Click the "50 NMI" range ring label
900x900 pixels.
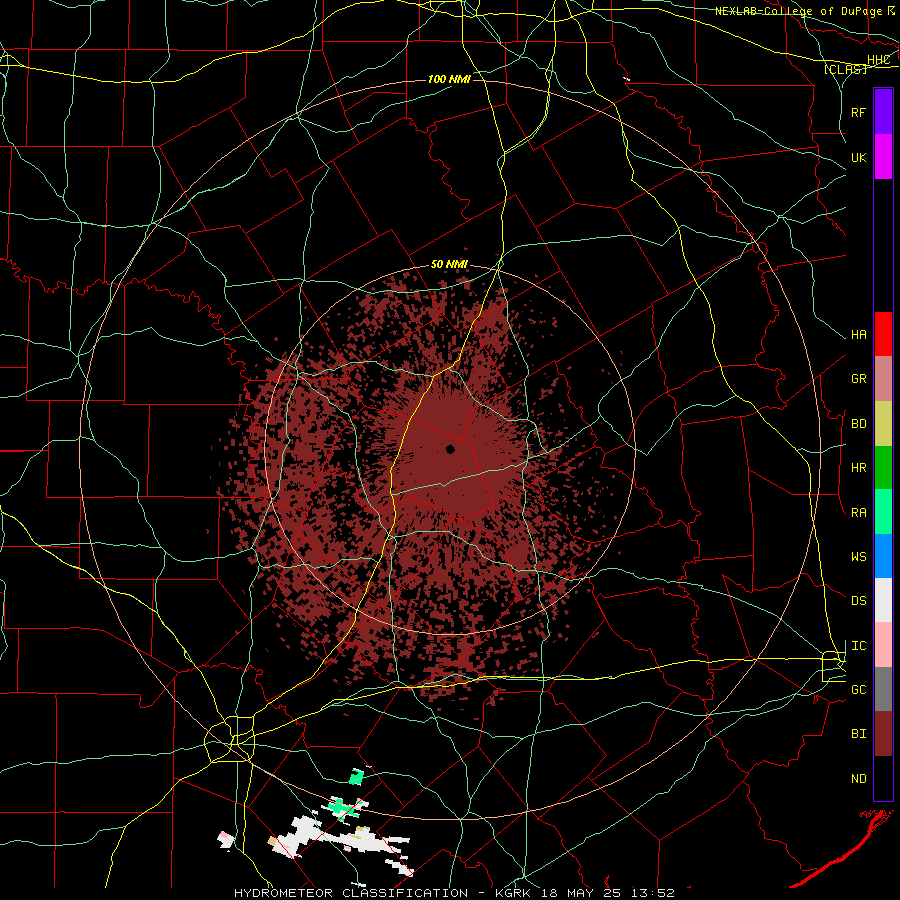[449, 264]
